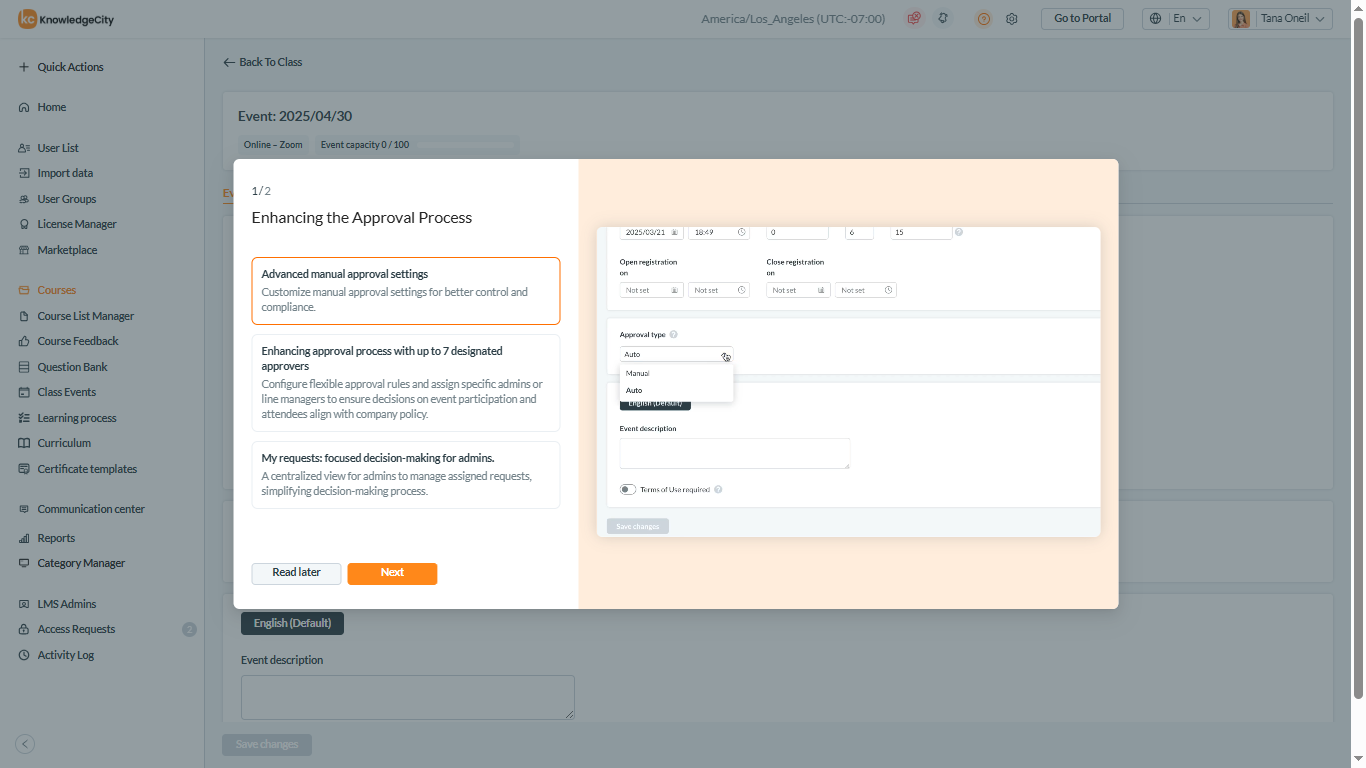Select Advanced manual approval settings card

coord(406,291)
